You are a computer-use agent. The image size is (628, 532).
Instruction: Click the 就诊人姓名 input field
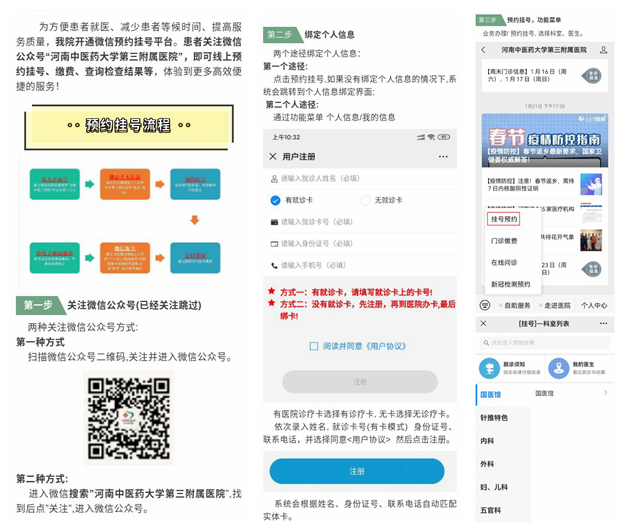coord(360,178)
